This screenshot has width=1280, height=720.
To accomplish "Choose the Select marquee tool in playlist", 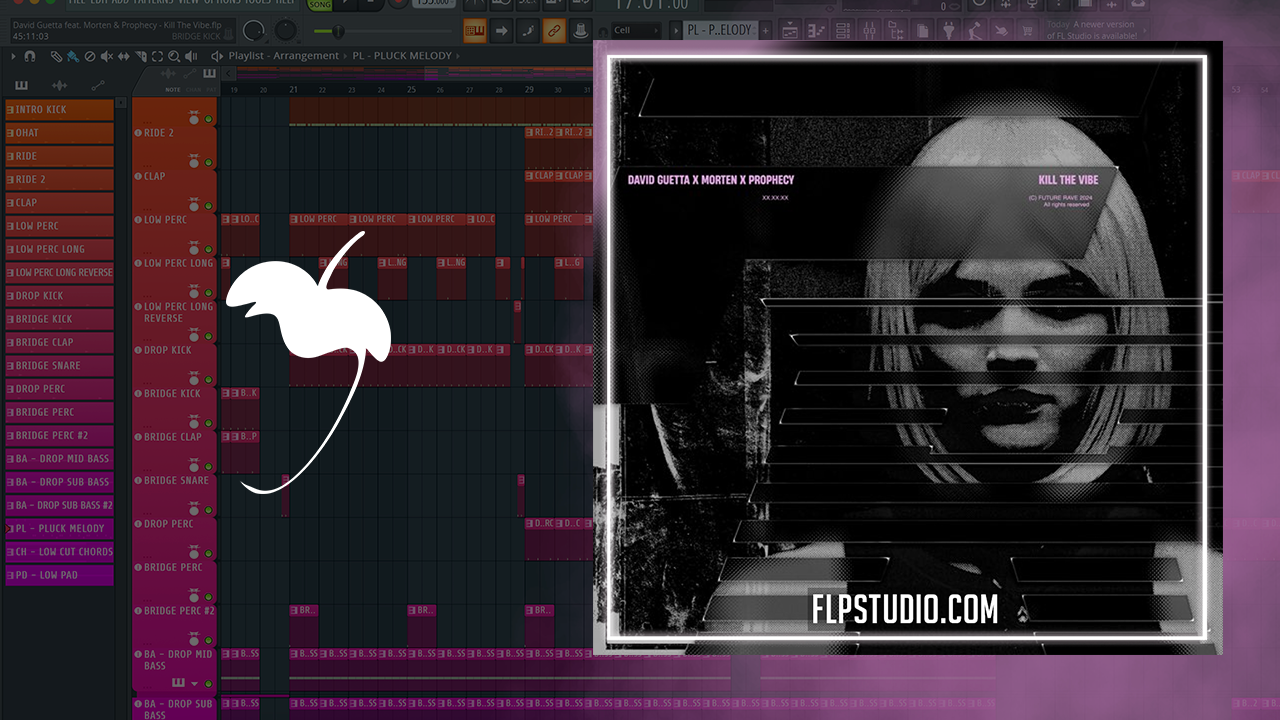I will pos(157,57).
